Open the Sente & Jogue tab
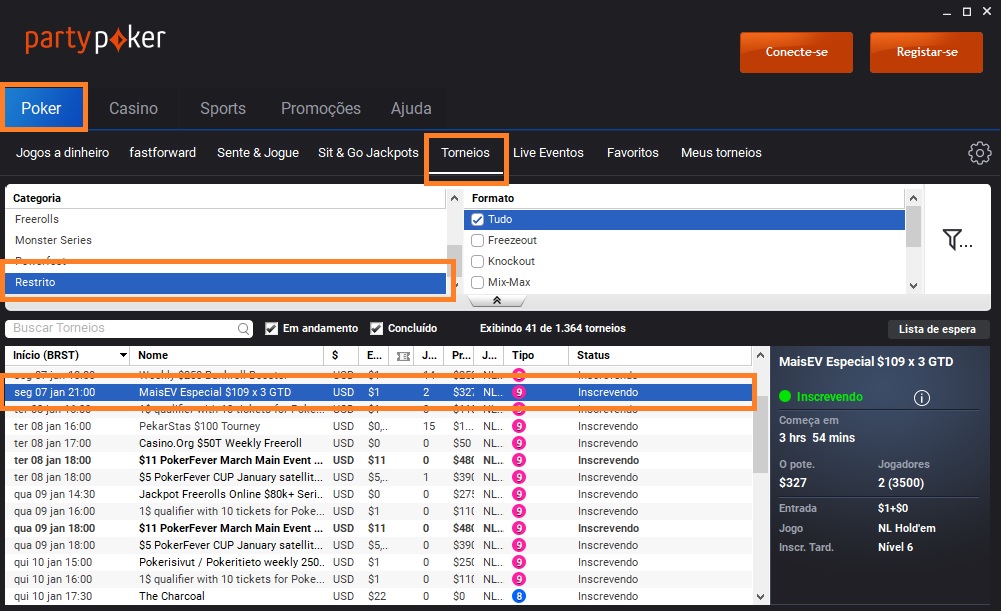Viewport: 1001px width, 611px height. (258, 153)
